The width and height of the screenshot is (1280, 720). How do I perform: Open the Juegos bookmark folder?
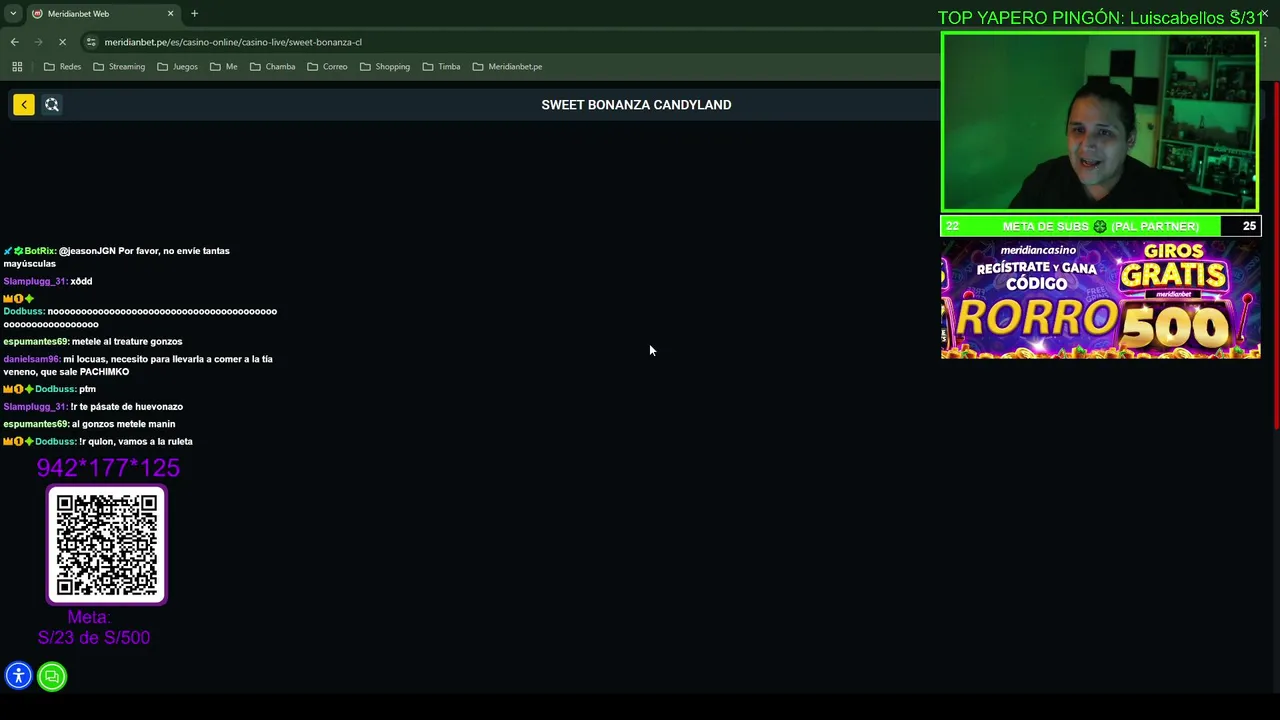[x=177, y=66]
